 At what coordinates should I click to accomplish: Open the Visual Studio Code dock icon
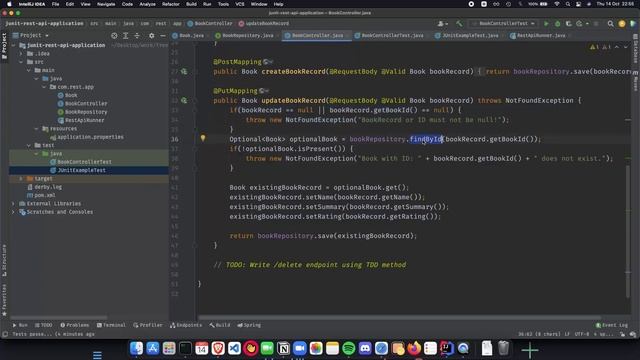[x=234, y=348]
